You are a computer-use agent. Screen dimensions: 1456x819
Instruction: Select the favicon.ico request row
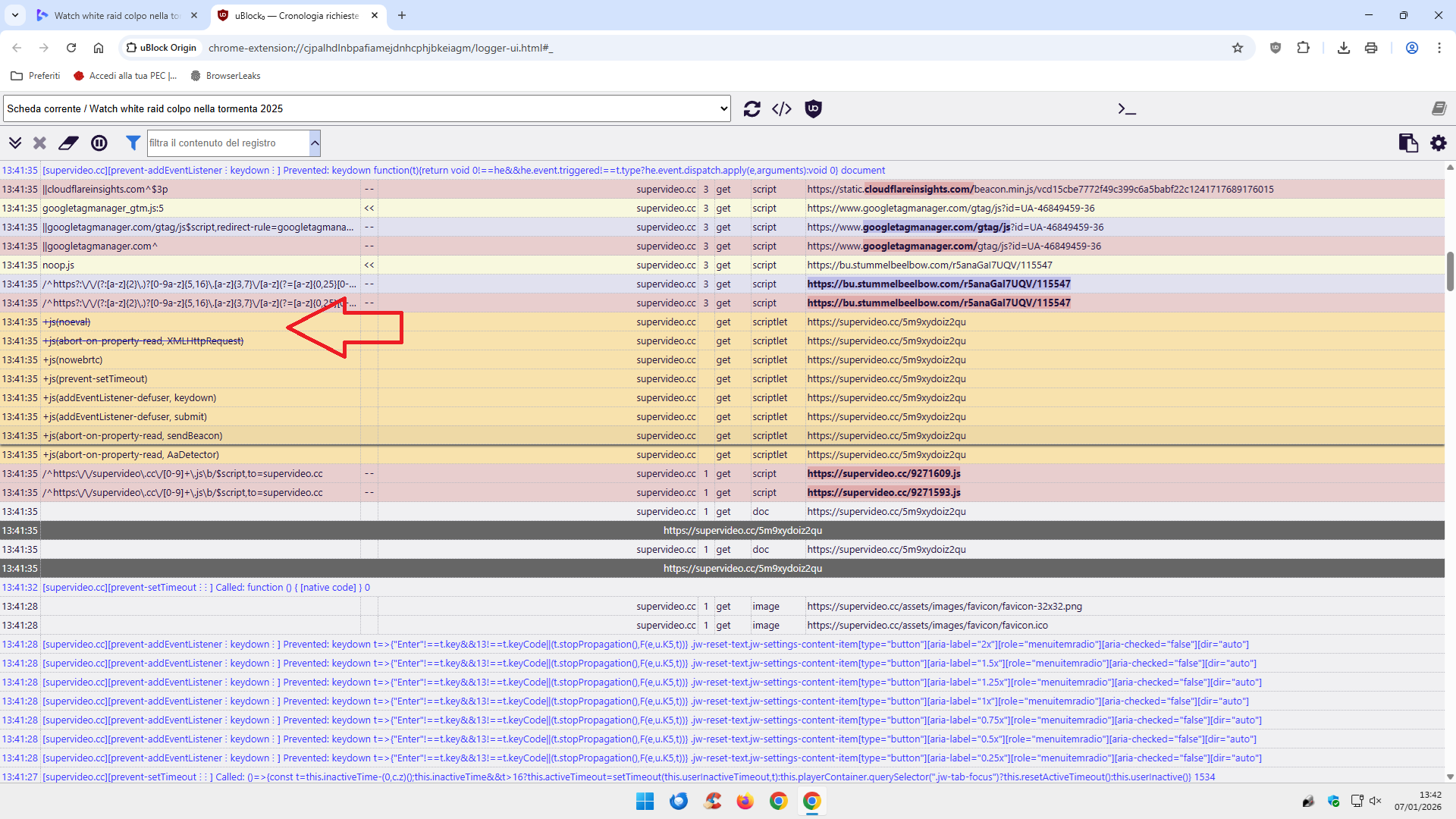coord(722,626)
